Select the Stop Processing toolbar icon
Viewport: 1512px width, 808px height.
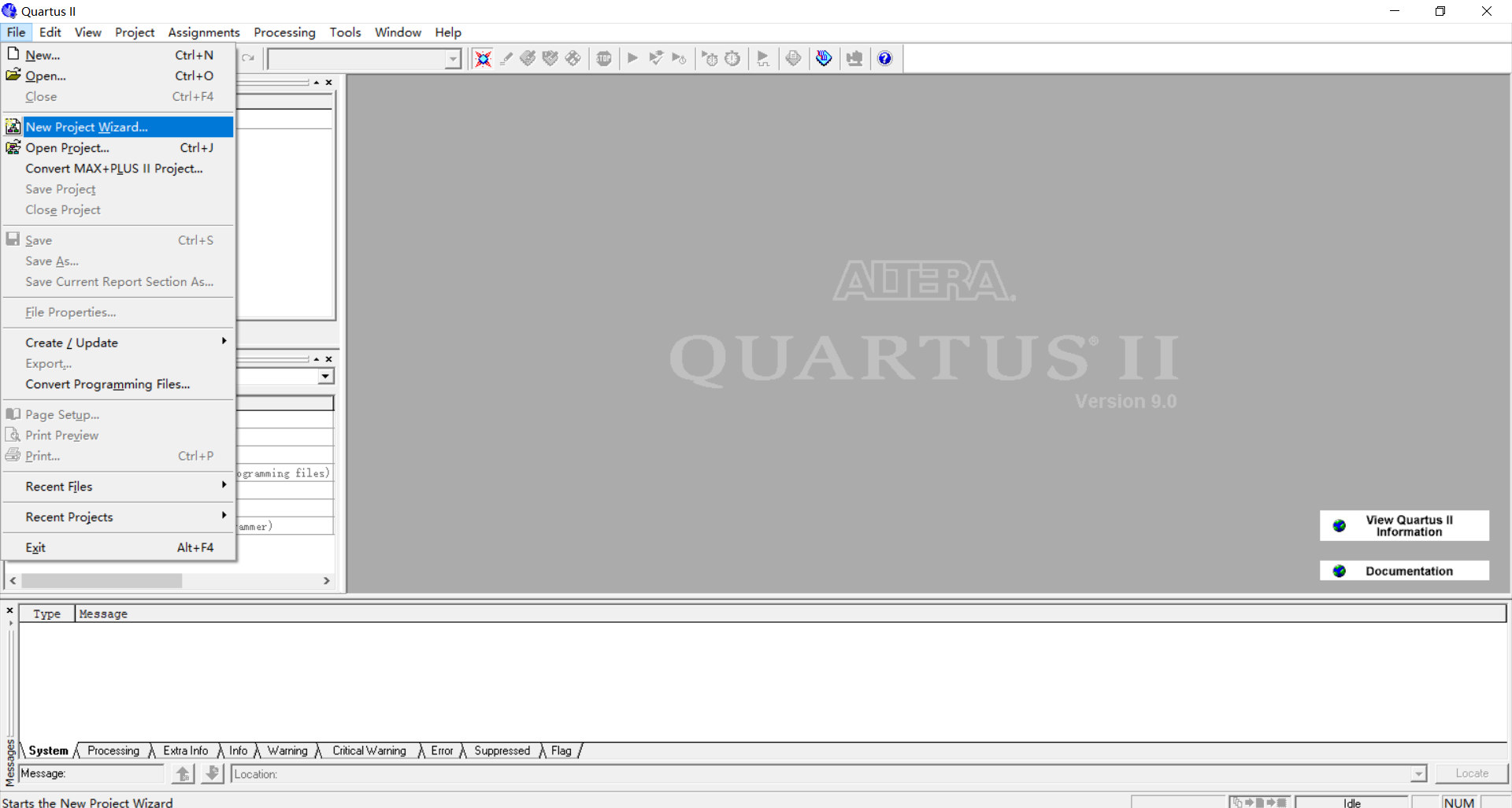(x=603, y=57)
